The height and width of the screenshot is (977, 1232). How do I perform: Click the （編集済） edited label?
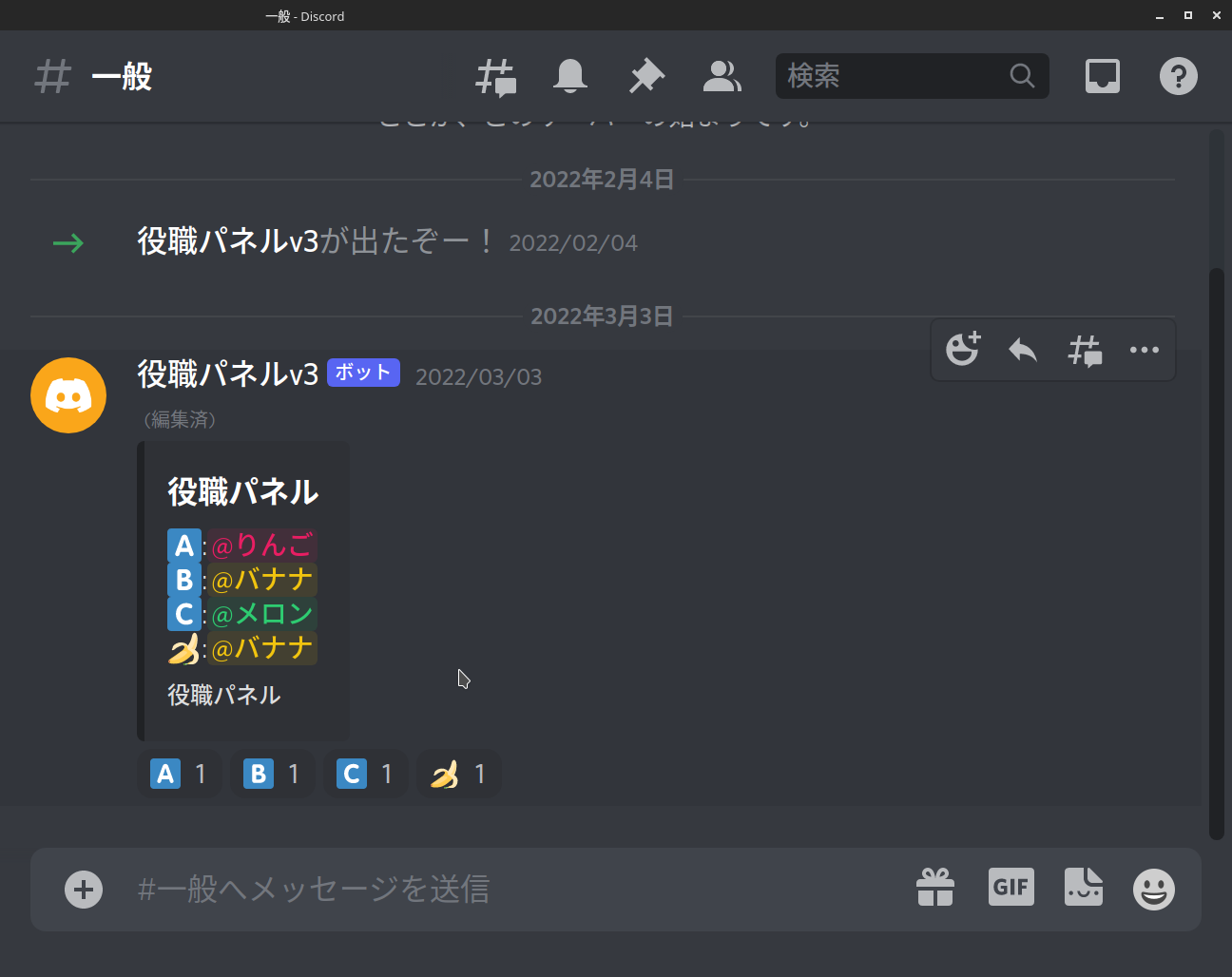180,419
